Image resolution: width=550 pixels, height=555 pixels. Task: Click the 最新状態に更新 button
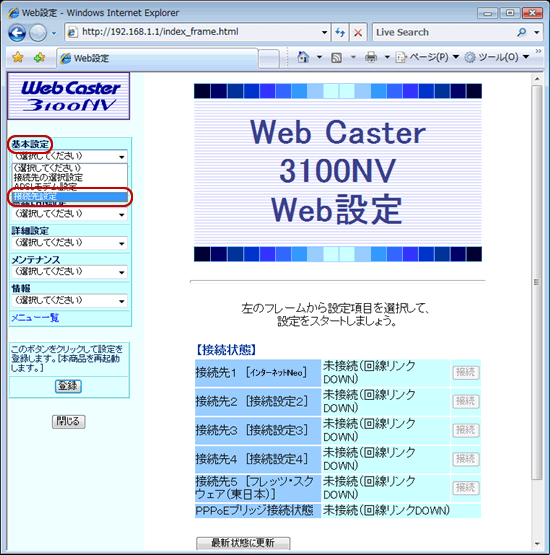pos(243,543)
